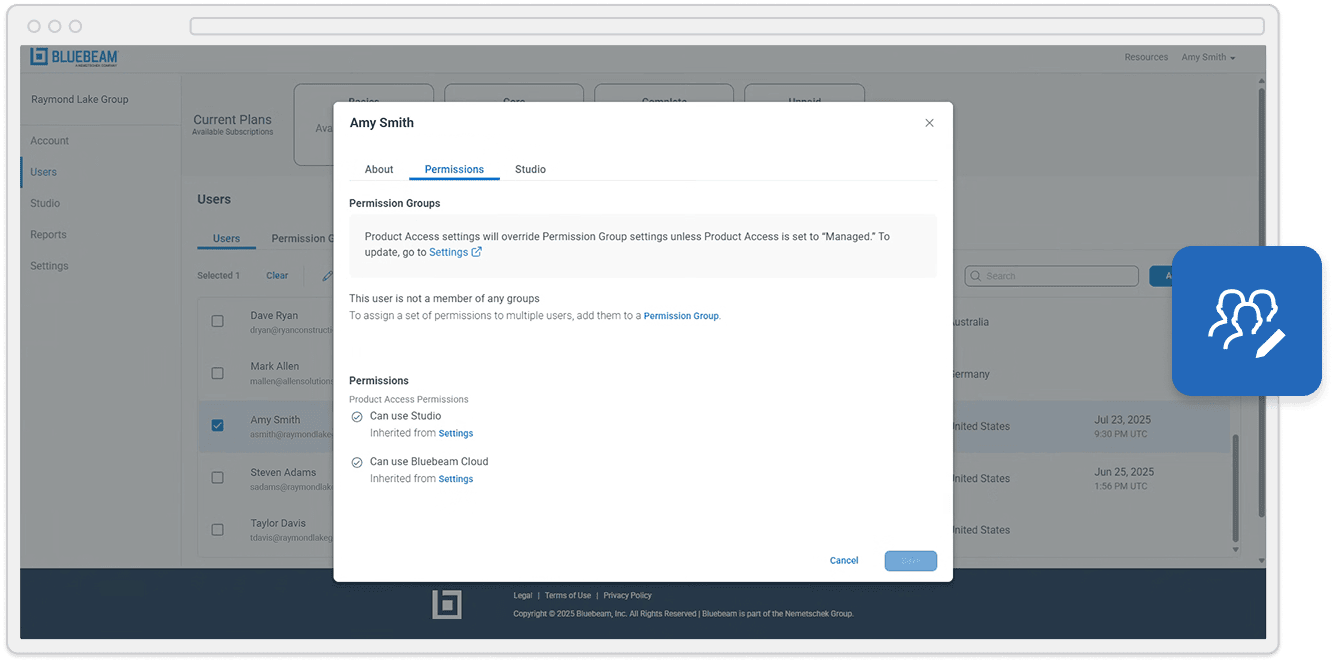
Task: Check the checkbox next to Dave Ryan
Action: point(217,321)
